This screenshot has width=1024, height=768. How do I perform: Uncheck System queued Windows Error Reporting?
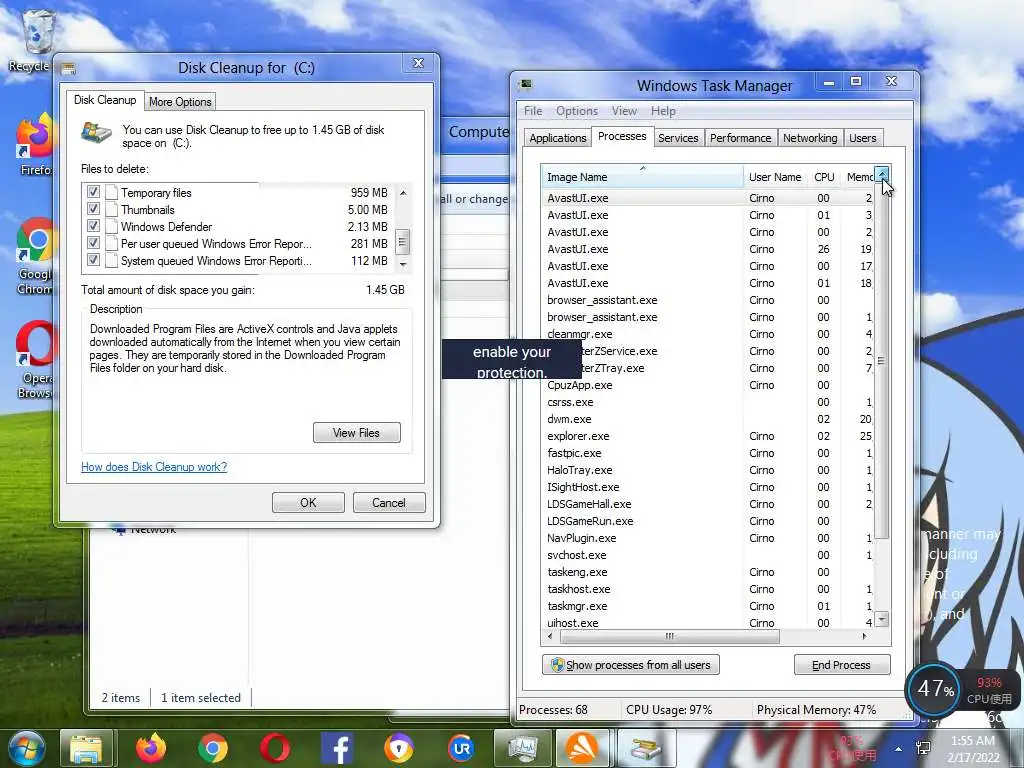click(x=93, y=259)
